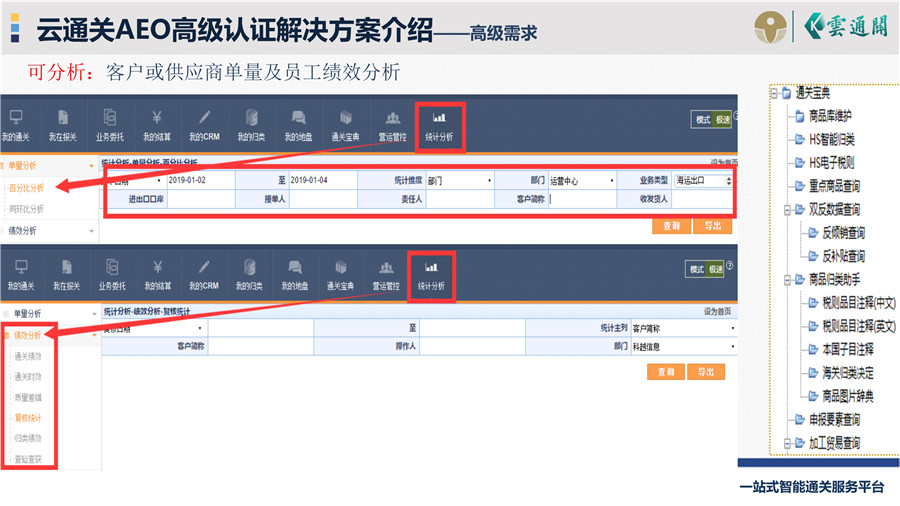Viewport: 900px width, 506px height.
Task: Collapse the 双反数据查询 tree node
Action: coord(788,210)
